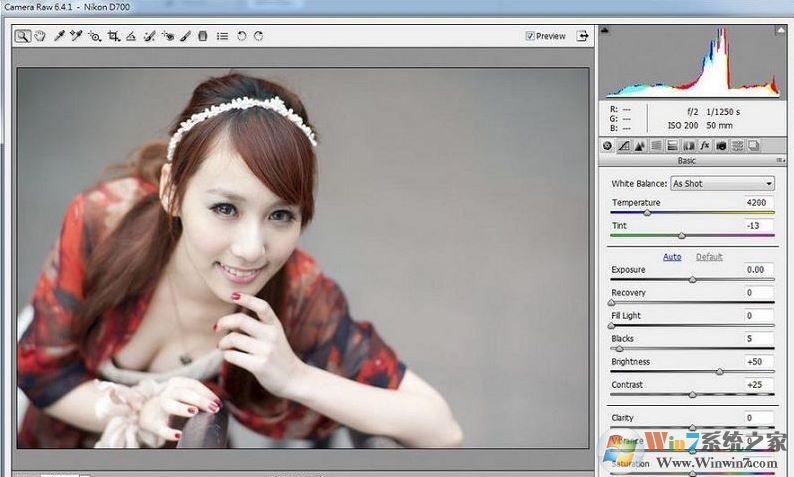Click the 'ISO 200 50 mm' info text

point(700,125)
